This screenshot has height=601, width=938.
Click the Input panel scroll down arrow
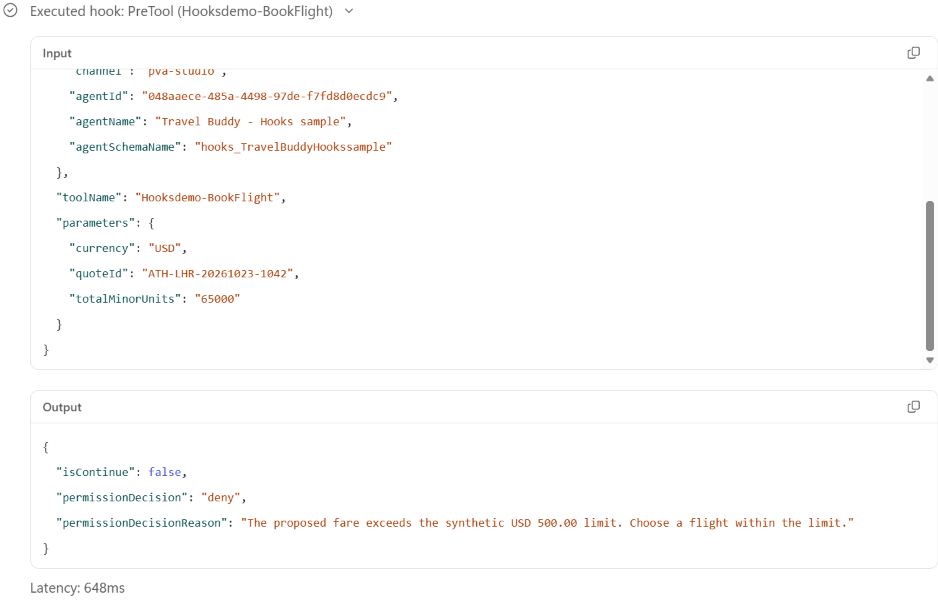(930, 360)
